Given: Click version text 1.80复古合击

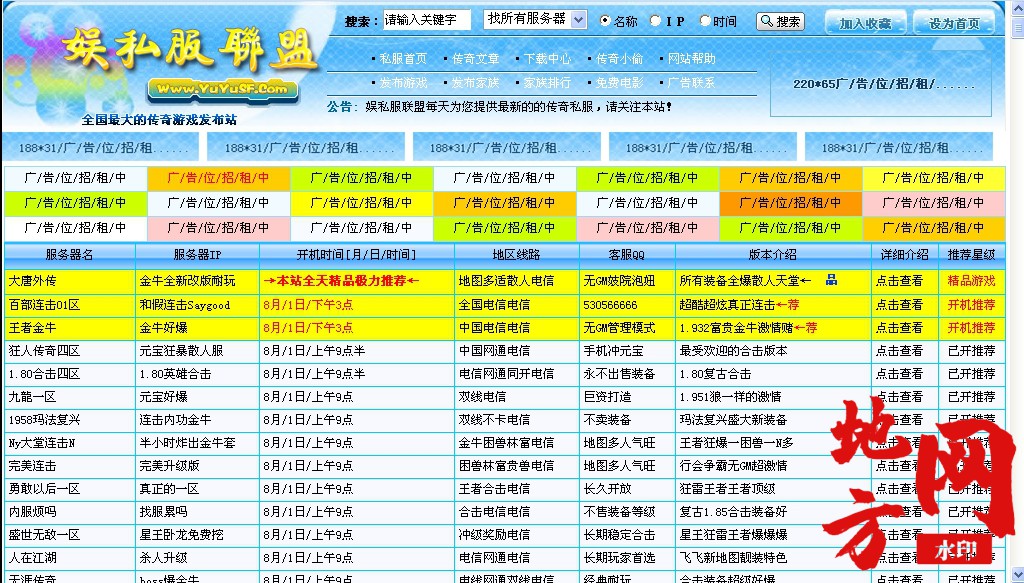Looking at the screenshot, I should point(716,374).
